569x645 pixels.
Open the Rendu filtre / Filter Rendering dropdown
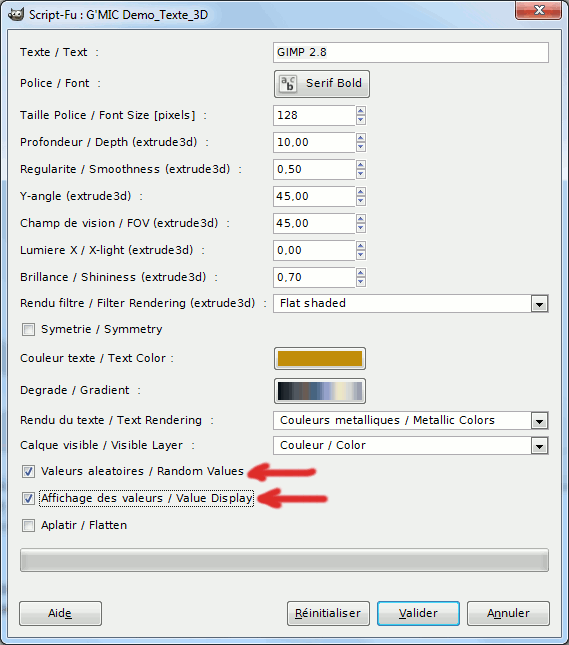tap(539, 304)
